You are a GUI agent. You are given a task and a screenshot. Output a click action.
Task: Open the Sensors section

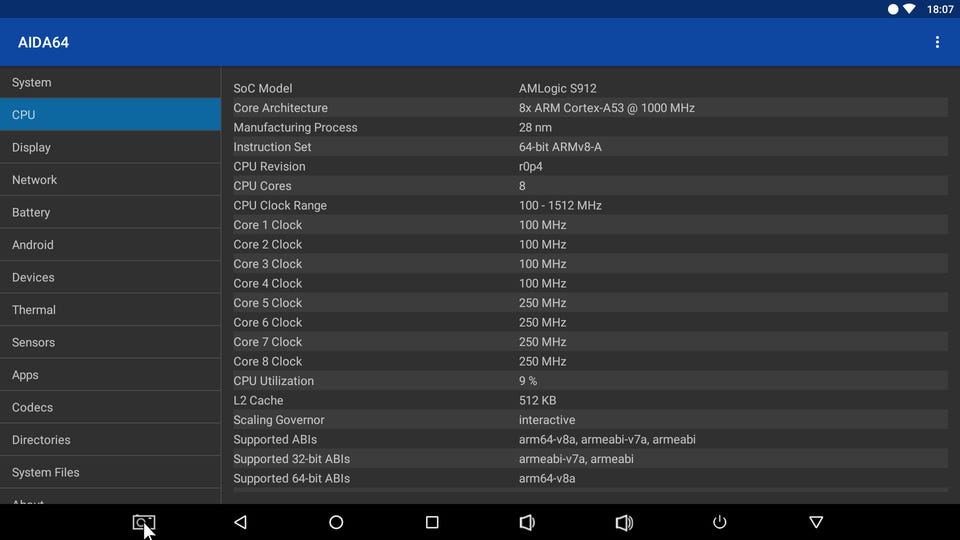110,342
